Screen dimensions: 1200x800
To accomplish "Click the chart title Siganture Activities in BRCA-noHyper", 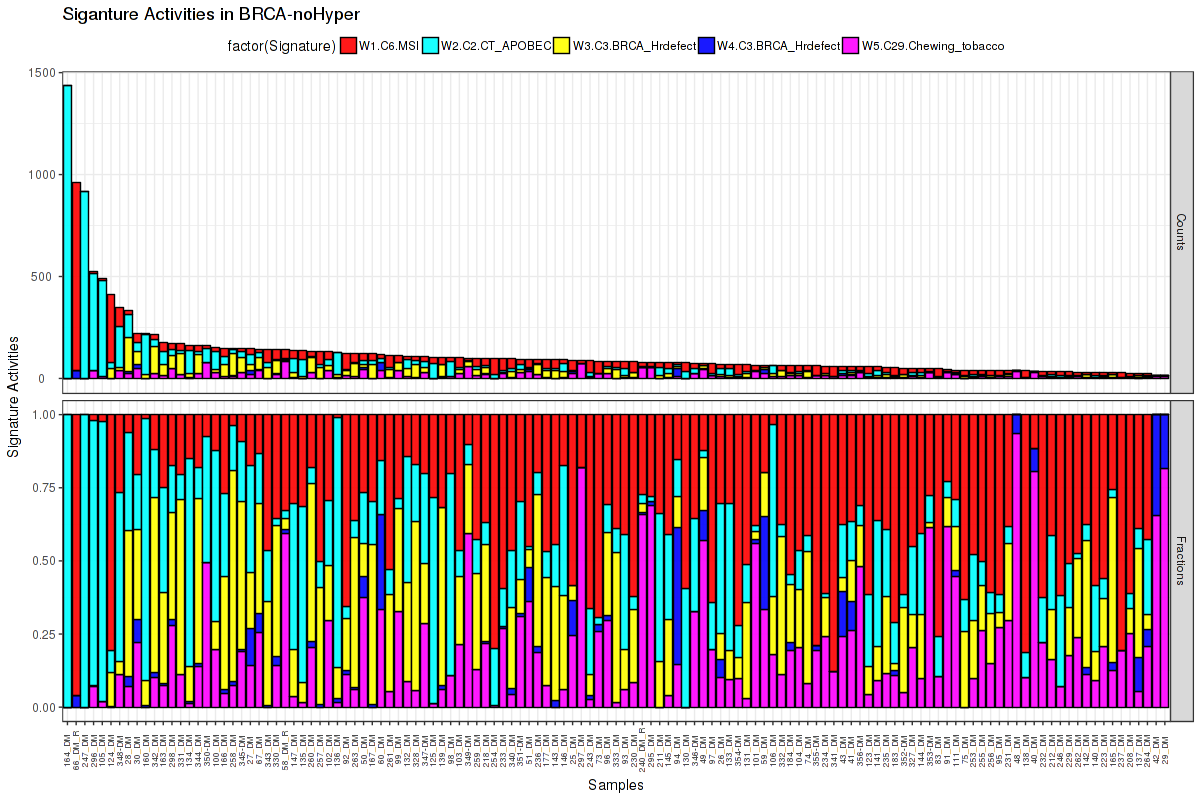I will 211,14.
